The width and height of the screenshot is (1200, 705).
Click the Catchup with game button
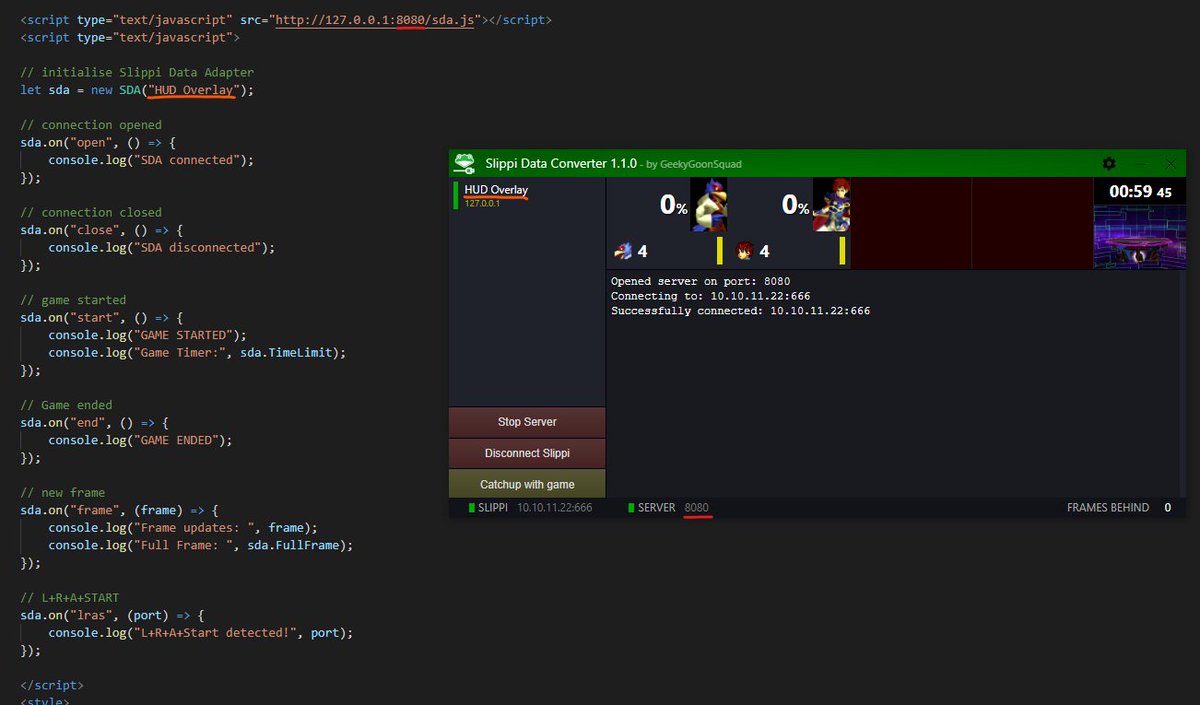point(527,484)
